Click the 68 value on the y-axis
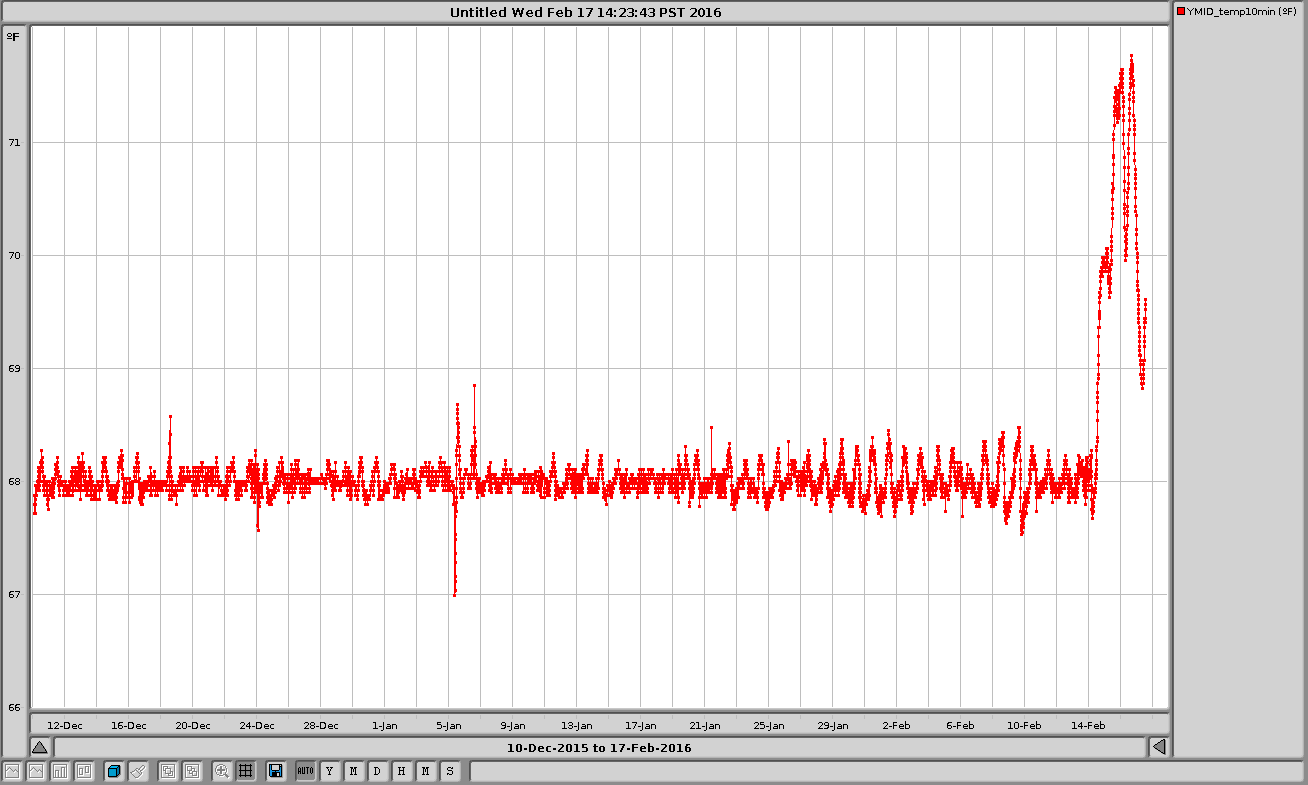 tap(14, 481)
